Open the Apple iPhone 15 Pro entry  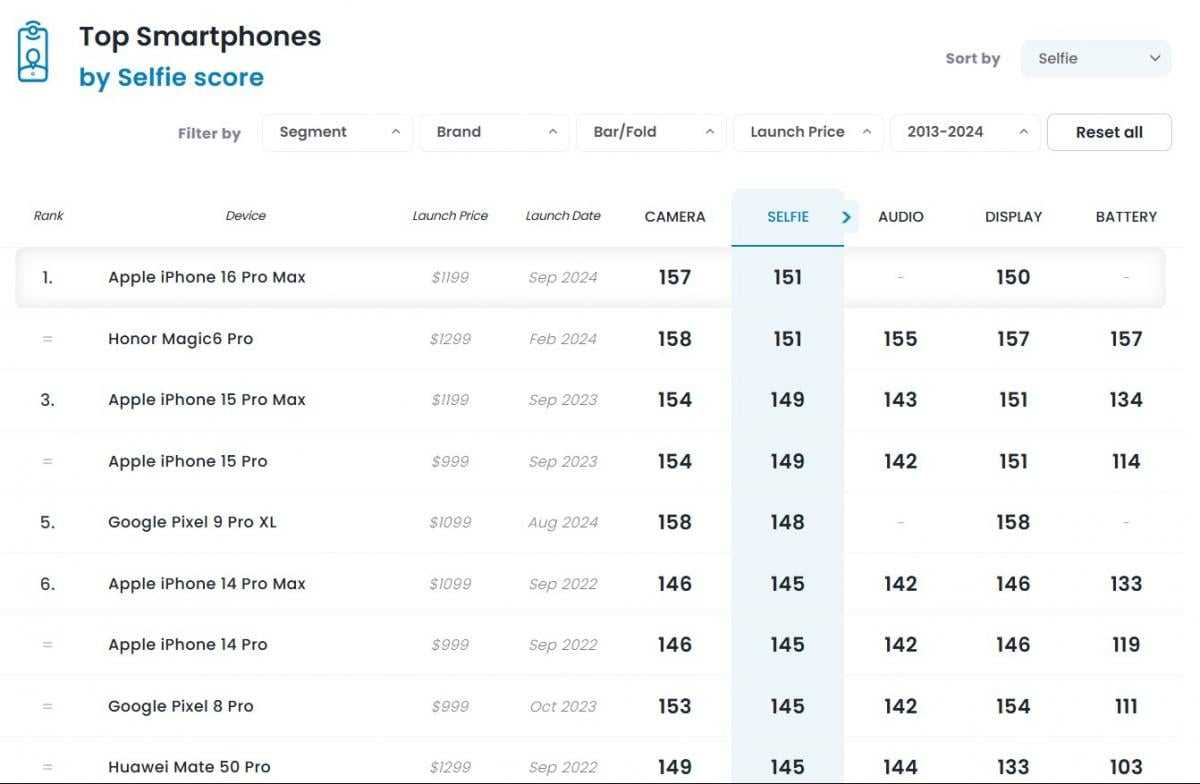(188, 461)
